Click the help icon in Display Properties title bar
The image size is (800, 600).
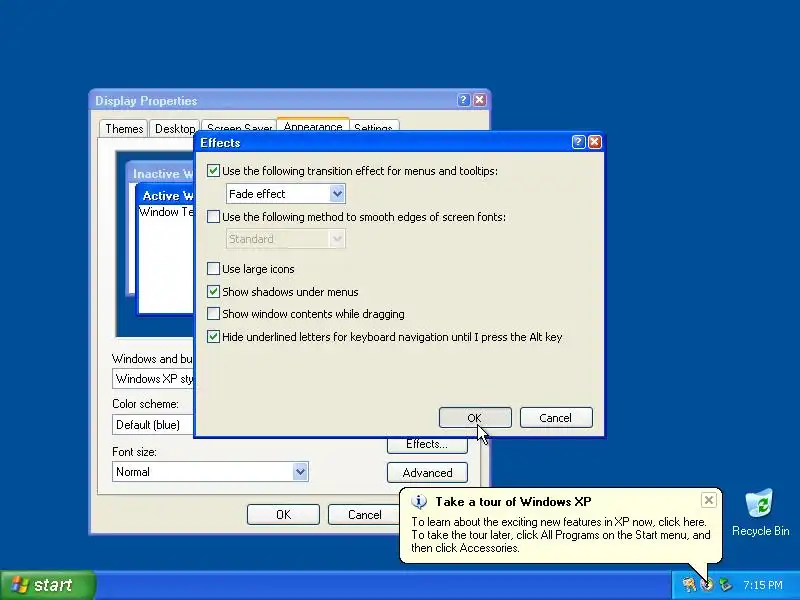point(463,100)
